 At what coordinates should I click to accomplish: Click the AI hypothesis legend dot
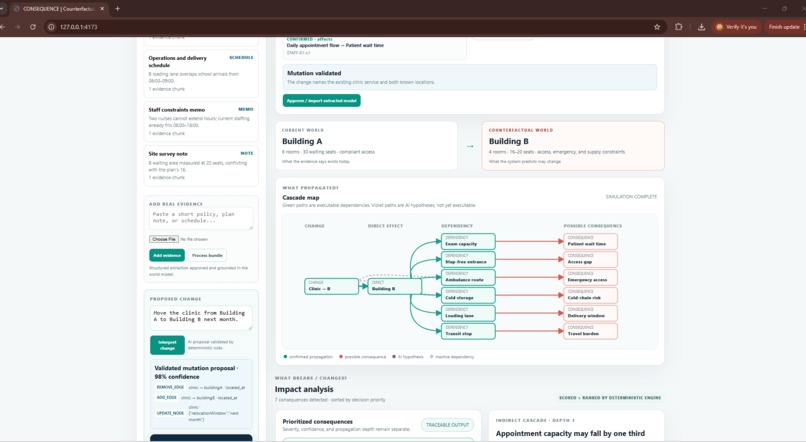pos(394,356)
